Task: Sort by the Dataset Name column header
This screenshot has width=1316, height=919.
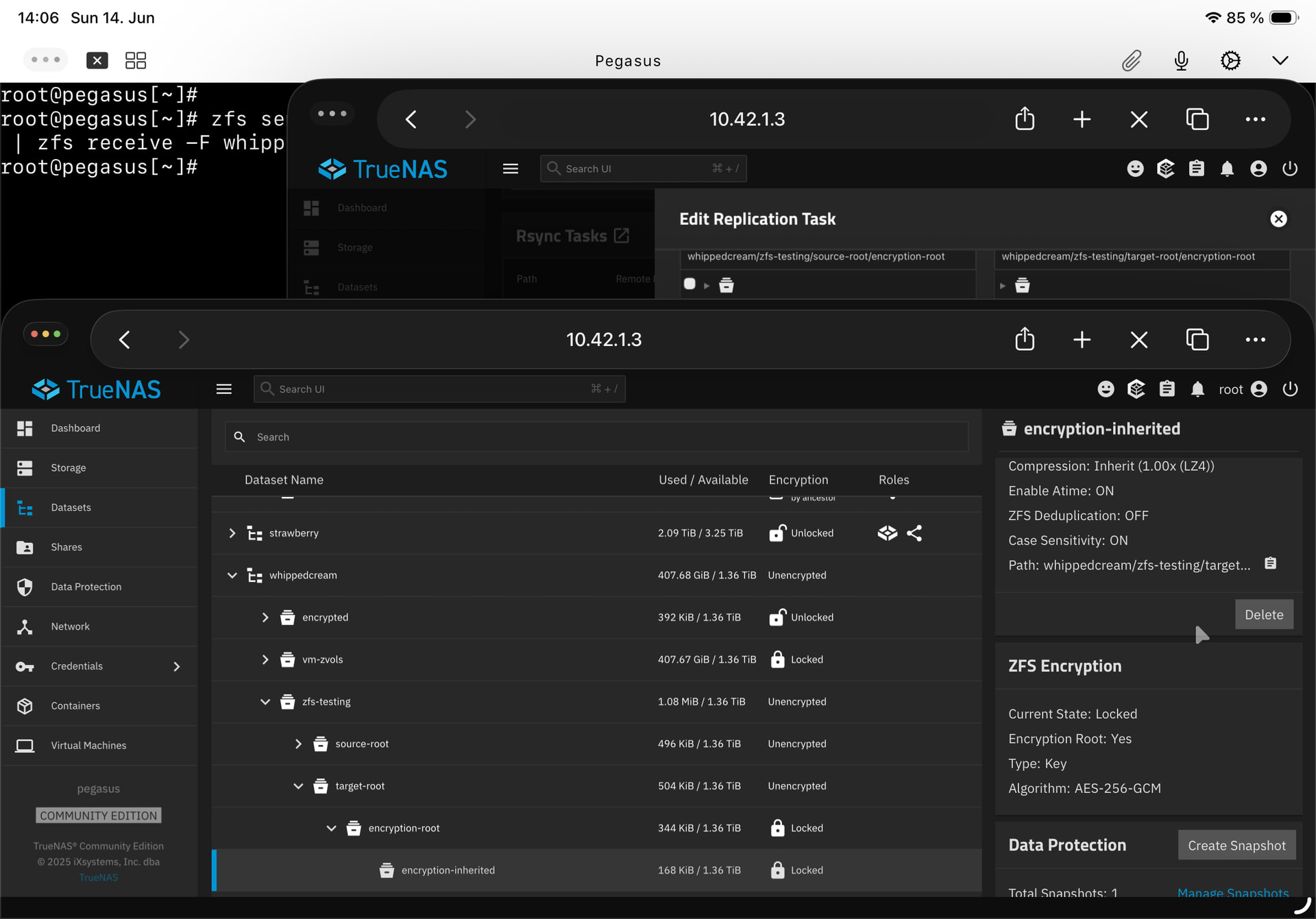Action: (x=284, y=480)
